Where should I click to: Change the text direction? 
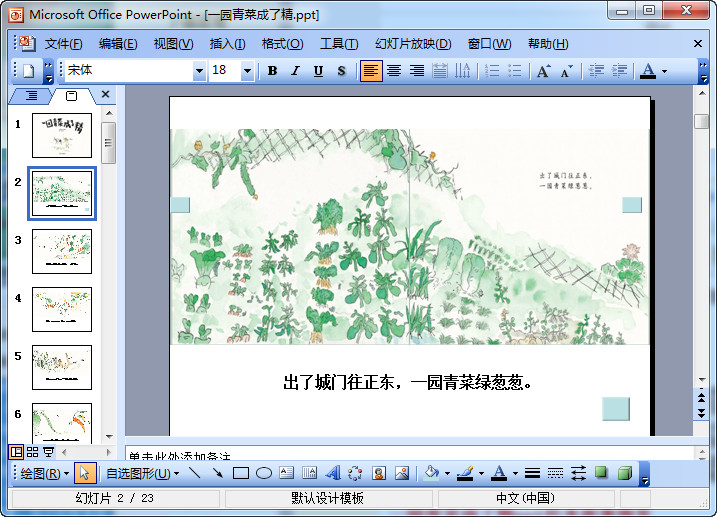tap(463, 71)
